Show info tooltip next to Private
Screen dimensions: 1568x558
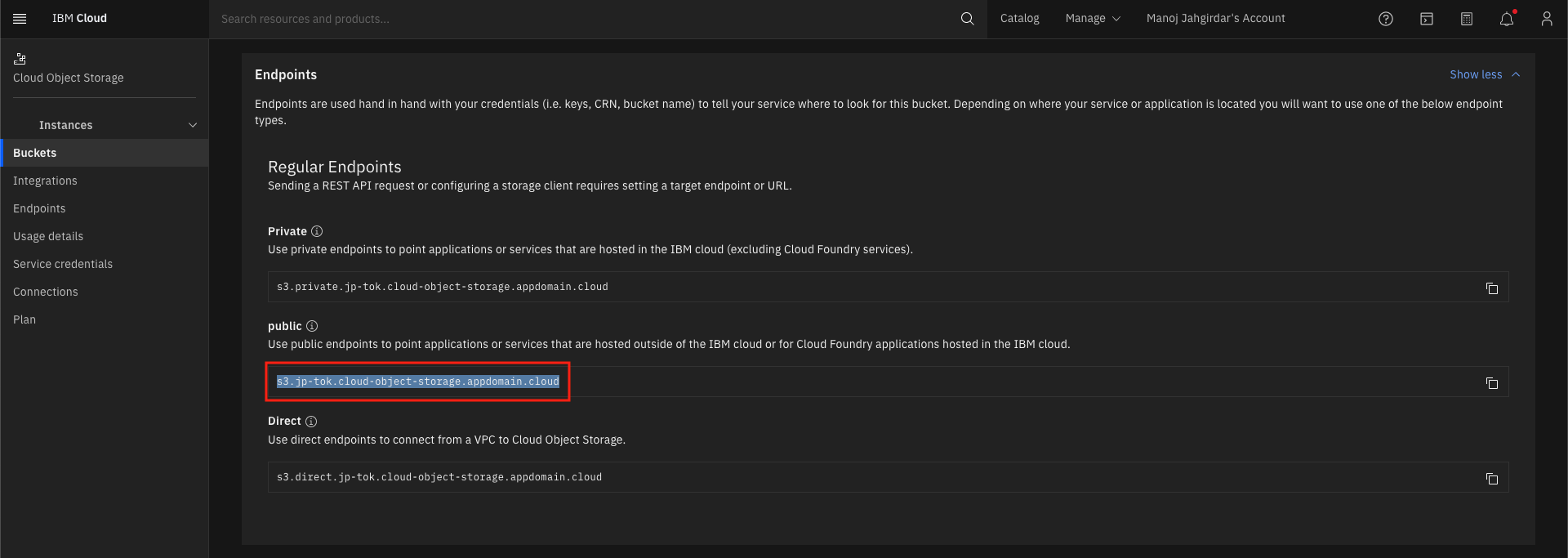pos(317,231)
